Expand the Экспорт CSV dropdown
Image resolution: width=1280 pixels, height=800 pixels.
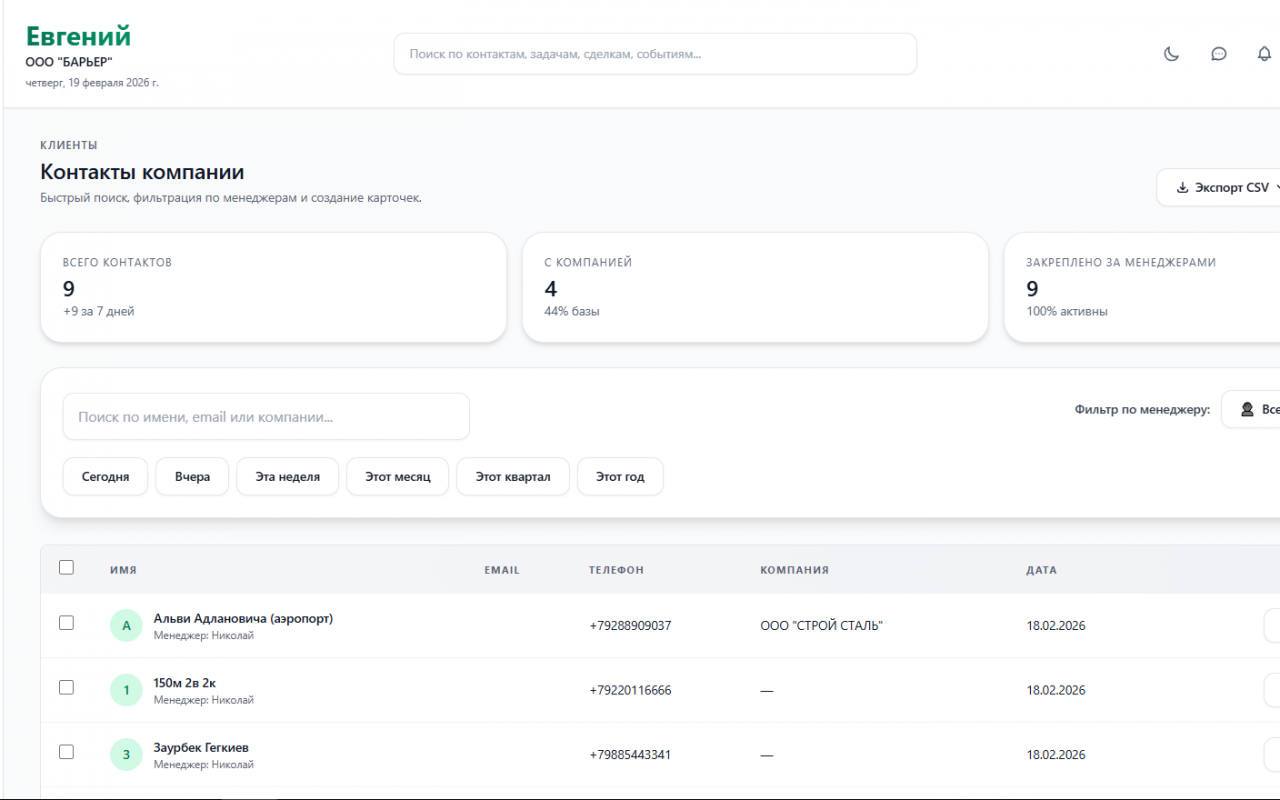(x=1220, y=187)
